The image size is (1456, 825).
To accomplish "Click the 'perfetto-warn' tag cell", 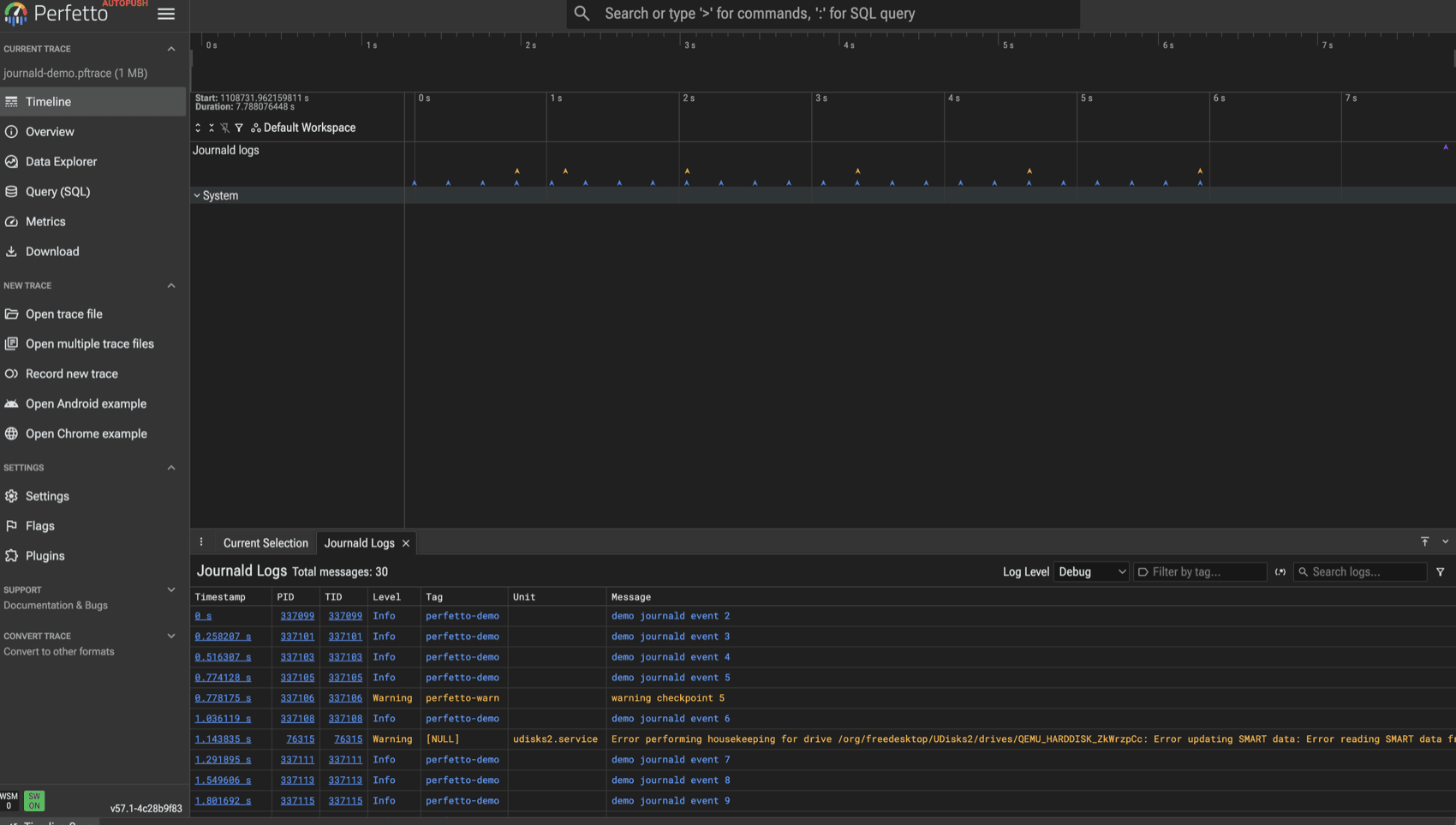I will point(462,698).
